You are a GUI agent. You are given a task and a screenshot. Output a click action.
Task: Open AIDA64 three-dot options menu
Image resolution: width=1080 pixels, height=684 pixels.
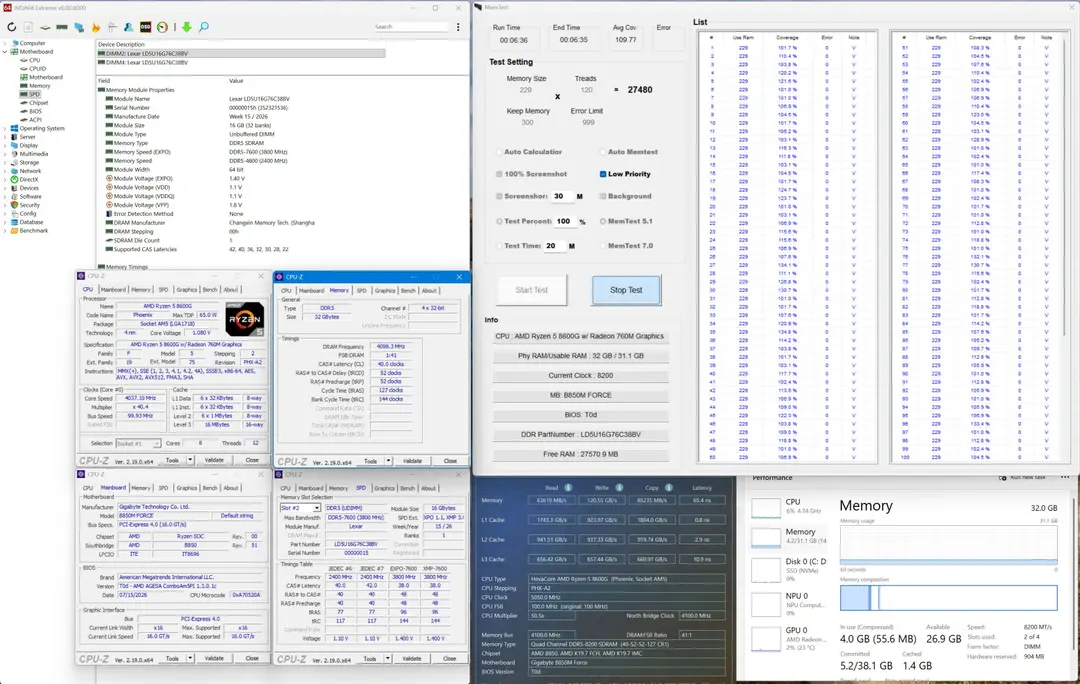point(458,27)
